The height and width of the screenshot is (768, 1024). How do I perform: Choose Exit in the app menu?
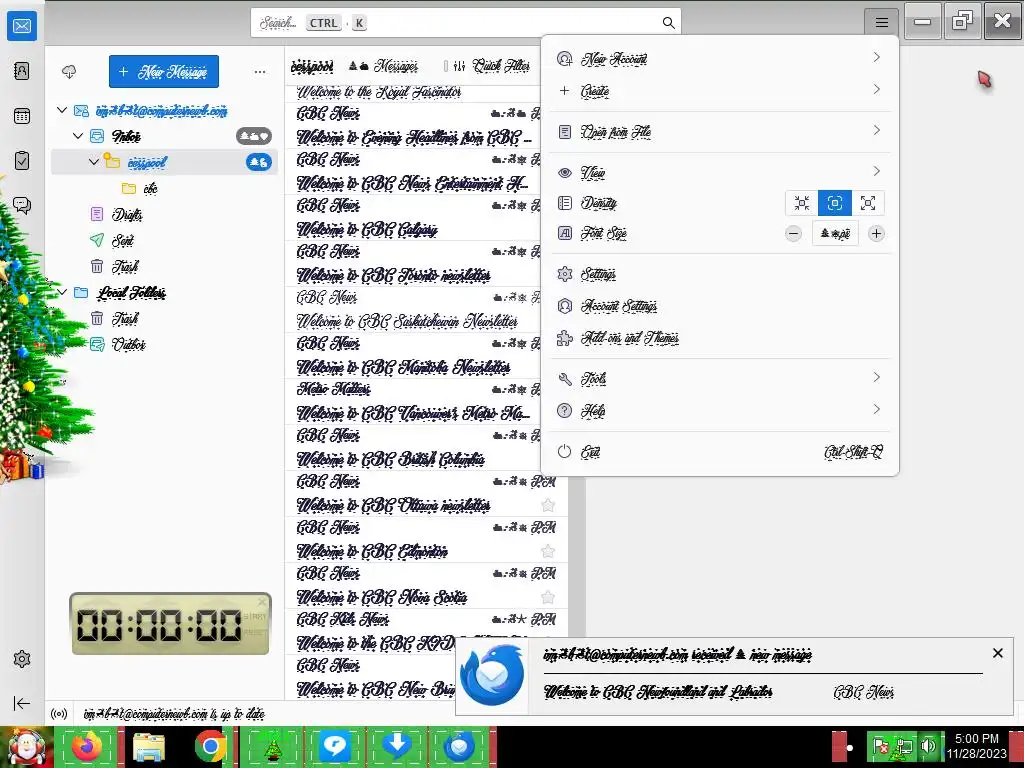coord(720,452)
